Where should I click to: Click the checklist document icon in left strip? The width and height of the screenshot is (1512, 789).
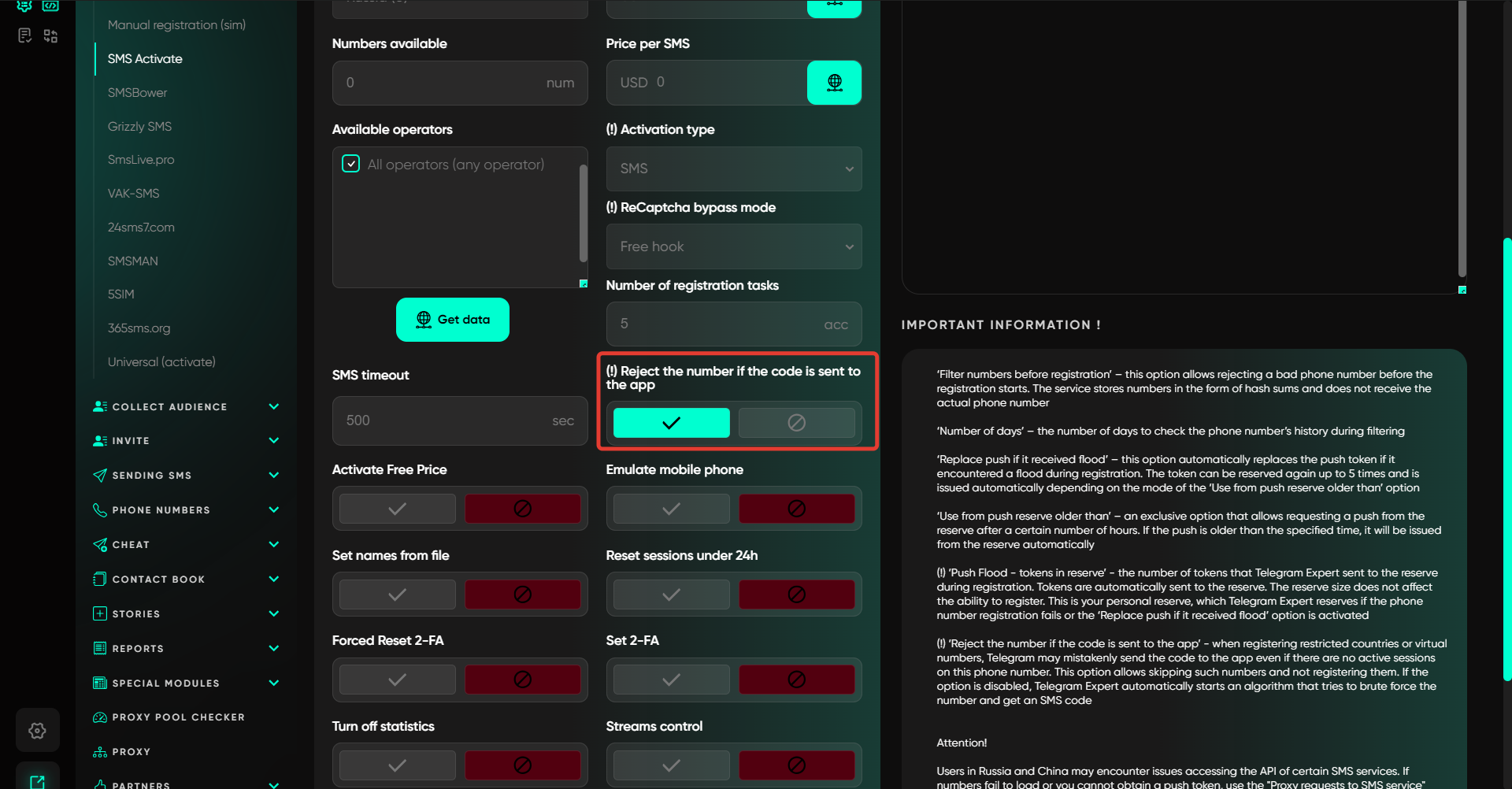pyautogui.click(x=24, y=35)
